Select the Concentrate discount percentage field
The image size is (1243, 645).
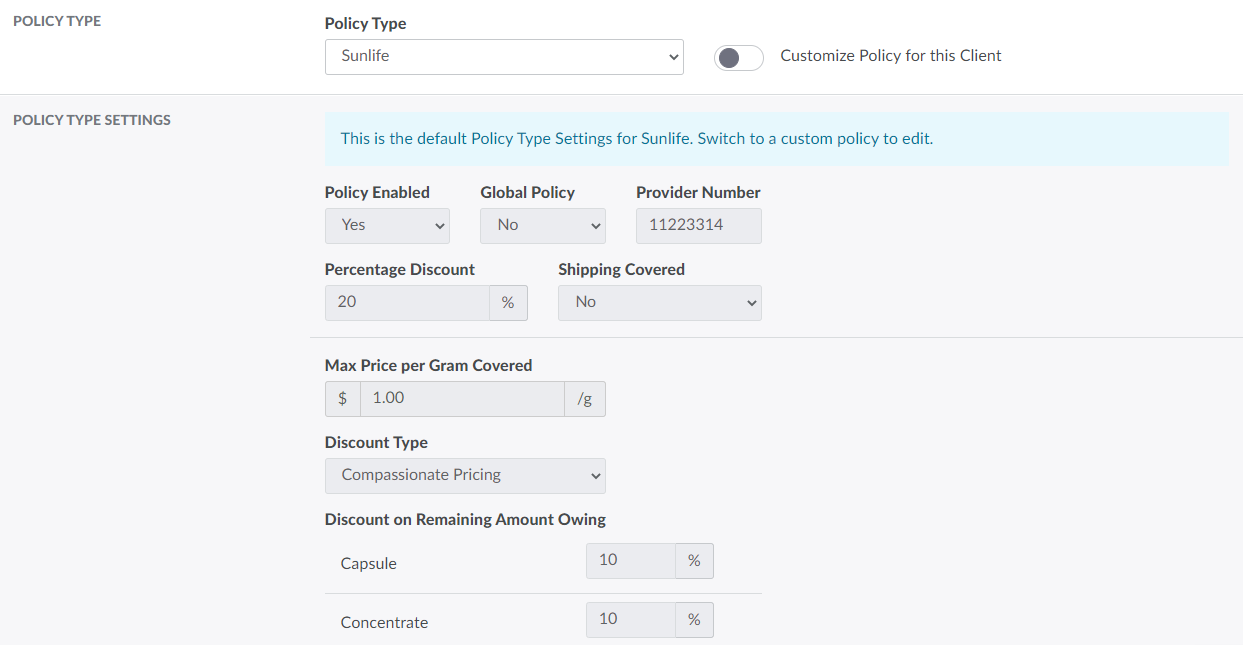pos(631,620)
